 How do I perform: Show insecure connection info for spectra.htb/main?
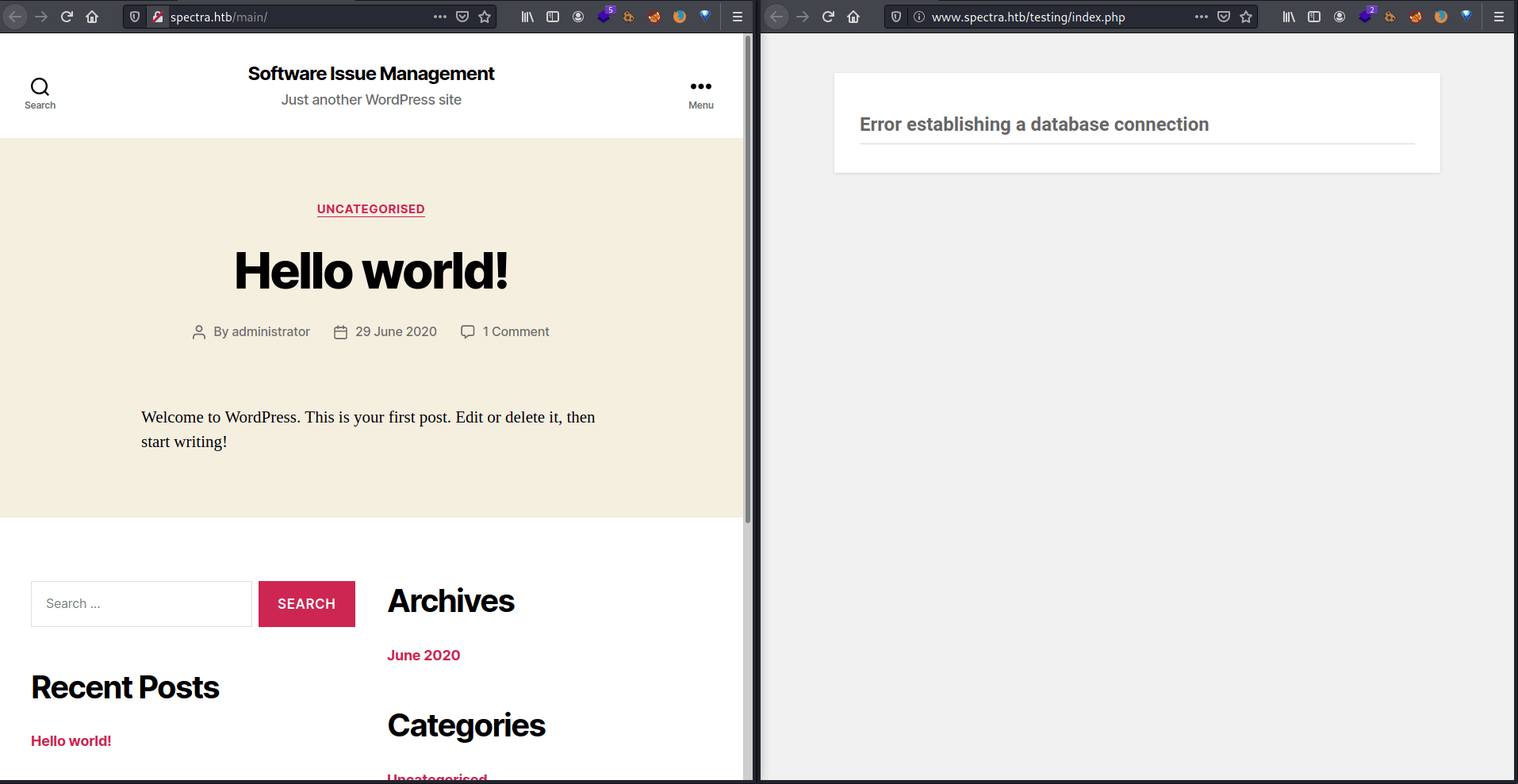[x=158, y=17]
